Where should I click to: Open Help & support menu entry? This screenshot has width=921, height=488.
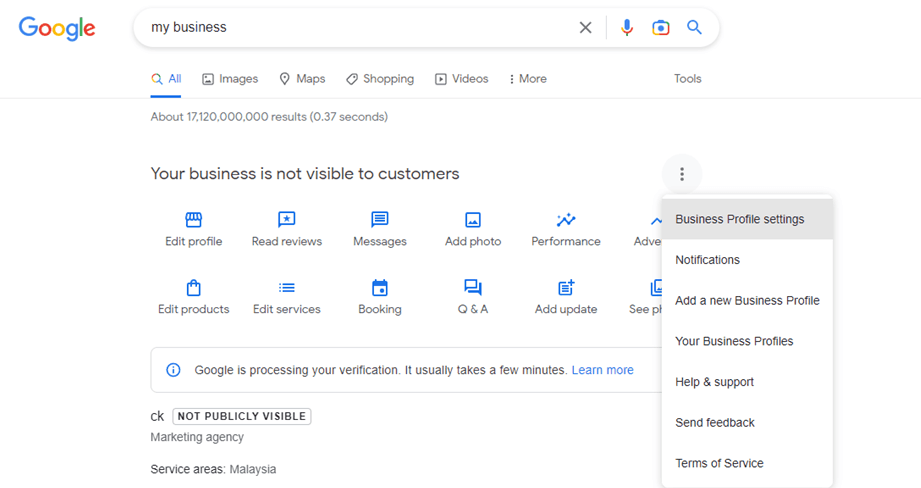(x=747, y=382)
